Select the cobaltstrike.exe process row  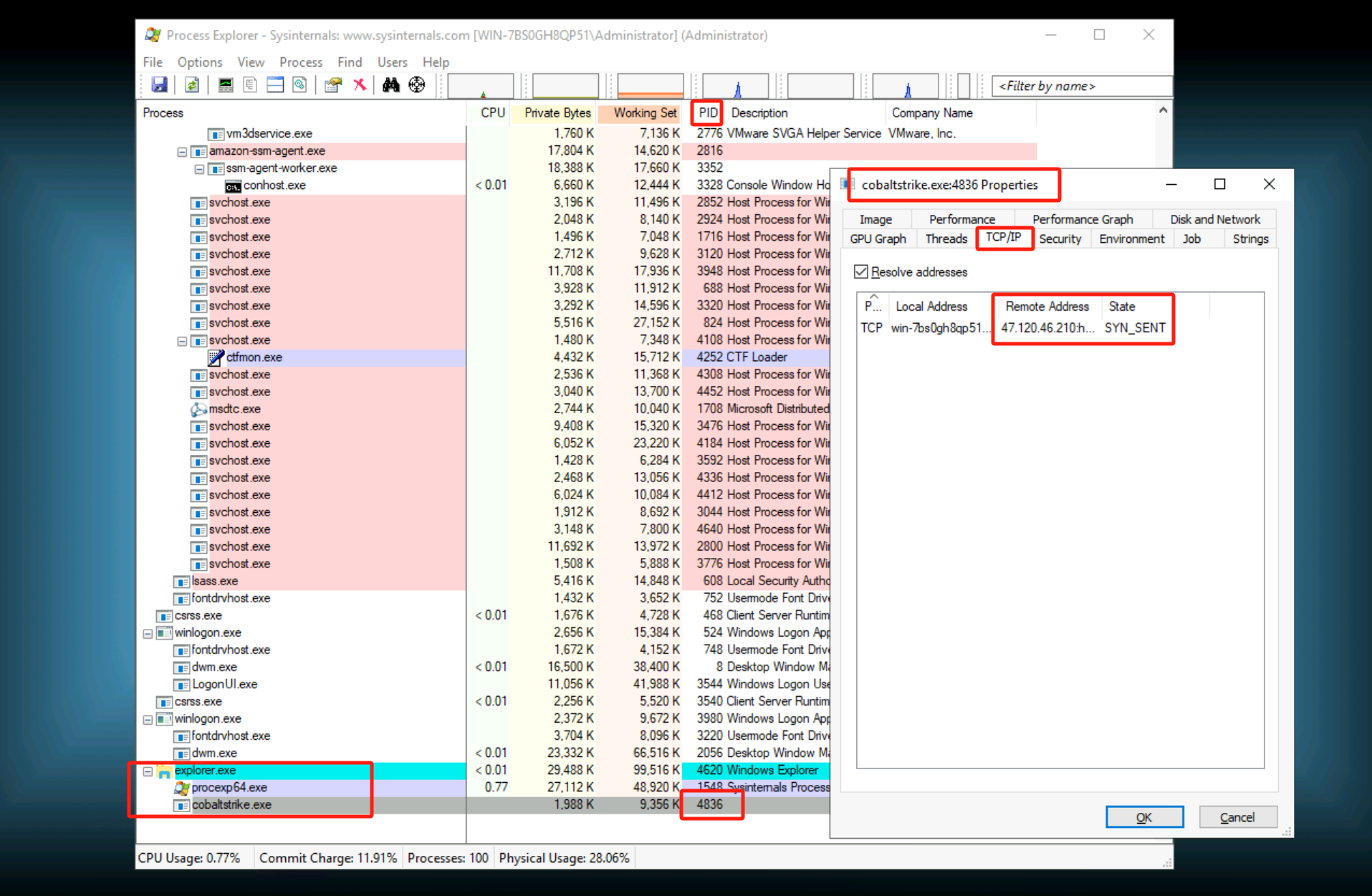pos(483,805)
